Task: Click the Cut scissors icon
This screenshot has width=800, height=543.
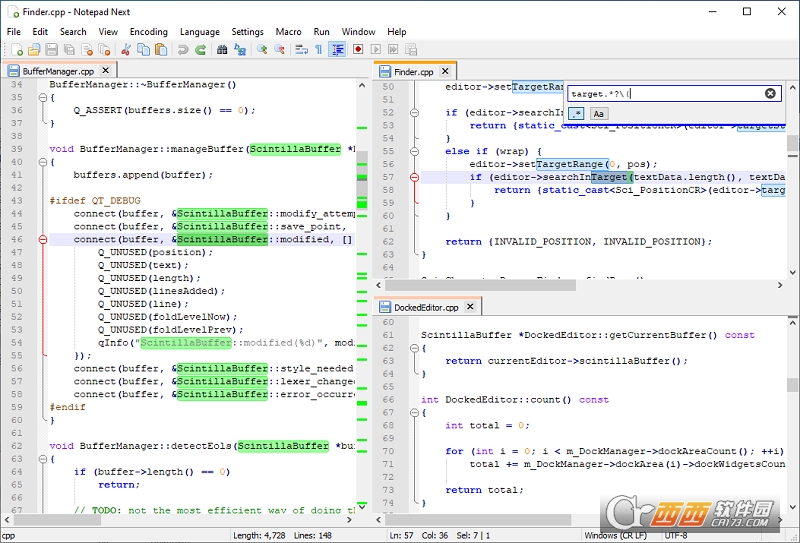Action: [x=127, y=49]
